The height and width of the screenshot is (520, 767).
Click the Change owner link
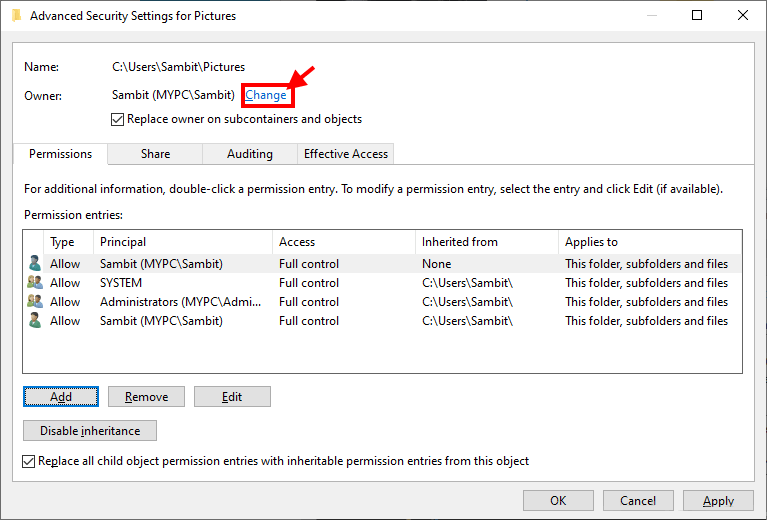click(266, 95)
